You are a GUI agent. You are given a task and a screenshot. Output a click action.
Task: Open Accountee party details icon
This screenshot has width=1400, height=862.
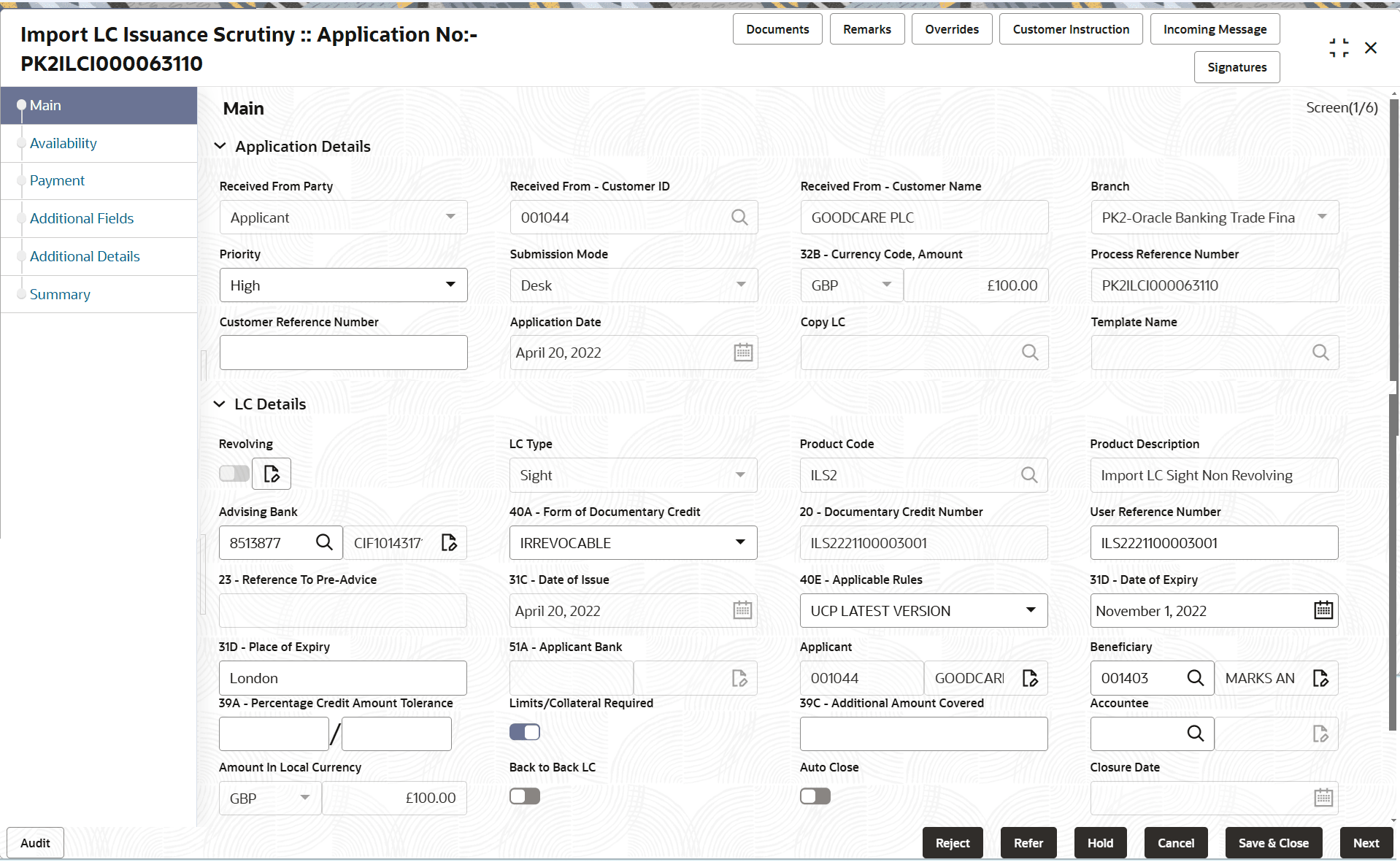(x=1320, y=734)
